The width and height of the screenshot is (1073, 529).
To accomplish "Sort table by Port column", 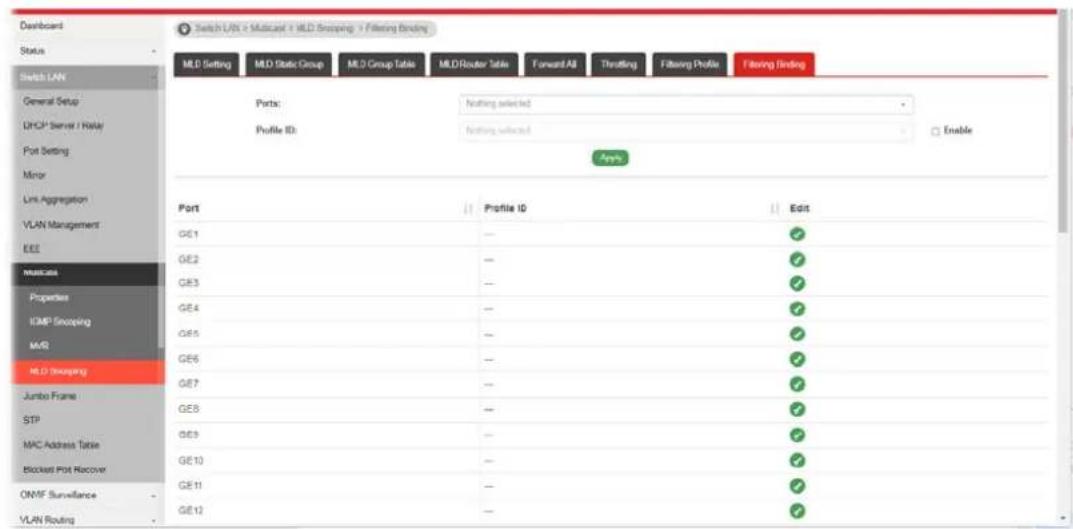I will (469, 209).
